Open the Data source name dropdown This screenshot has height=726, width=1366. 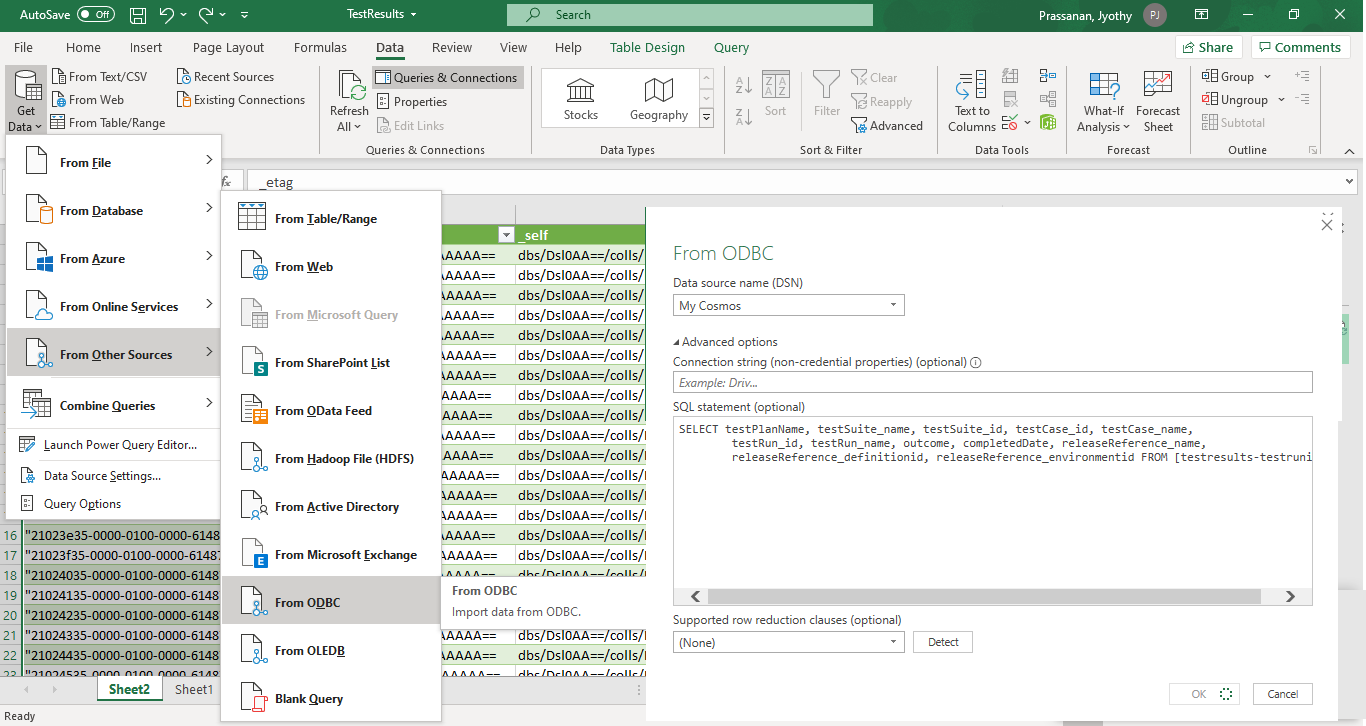[x=788, y=306]
